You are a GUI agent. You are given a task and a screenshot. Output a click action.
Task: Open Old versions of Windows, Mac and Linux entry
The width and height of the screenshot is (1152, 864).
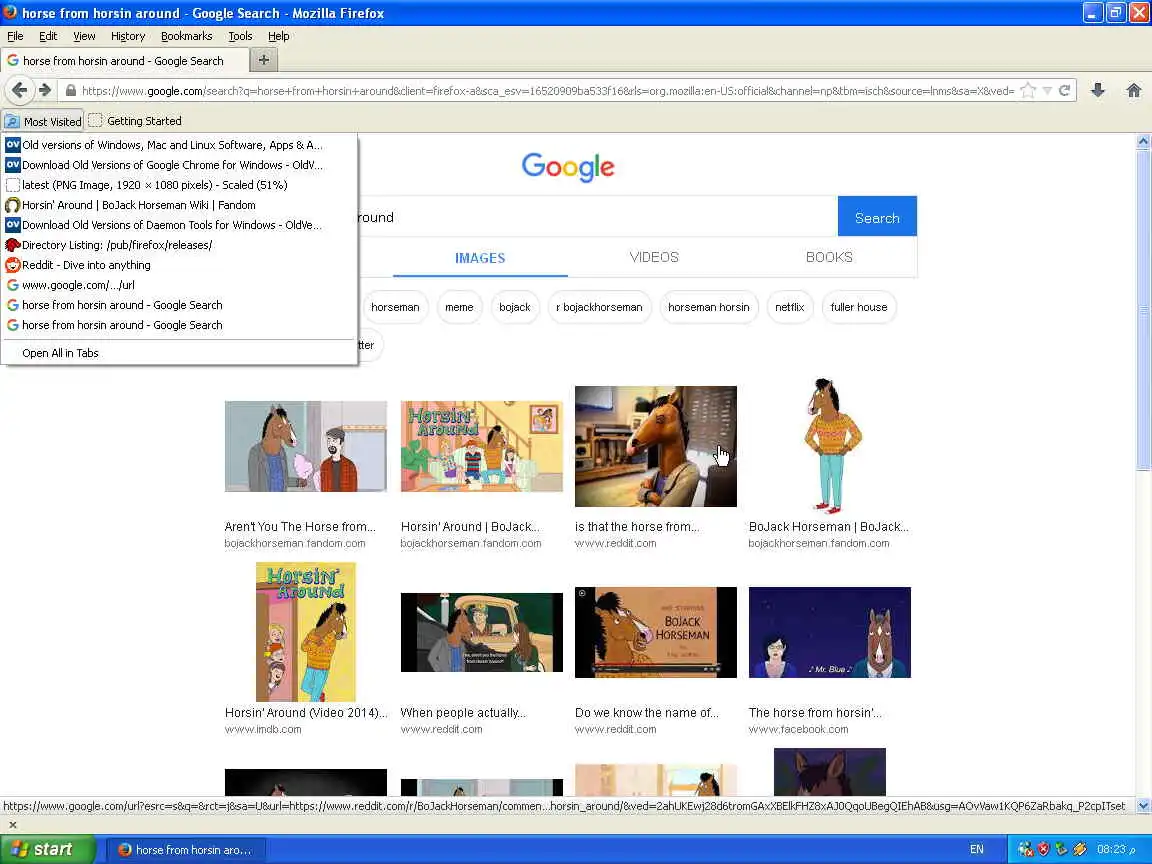click(179, 145)
